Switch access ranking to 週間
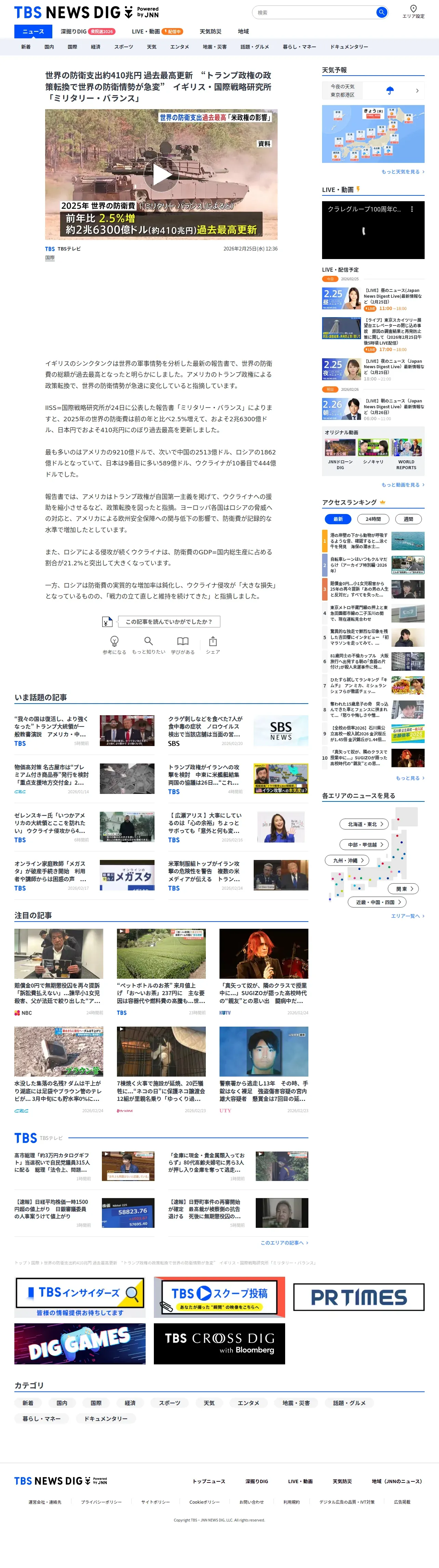Viewport: 439px width, 1568px height. (x=409, y=519)
